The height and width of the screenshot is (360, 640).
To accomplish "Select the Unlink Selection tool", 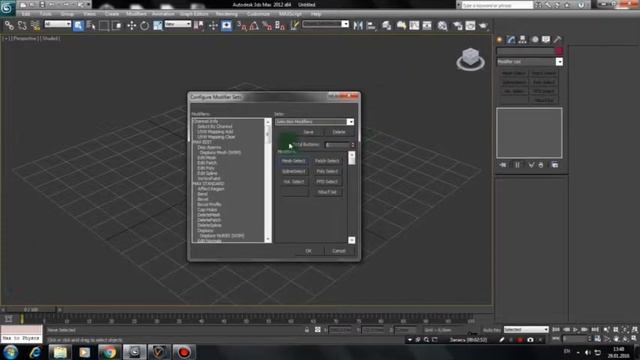I will coord(22,26).
